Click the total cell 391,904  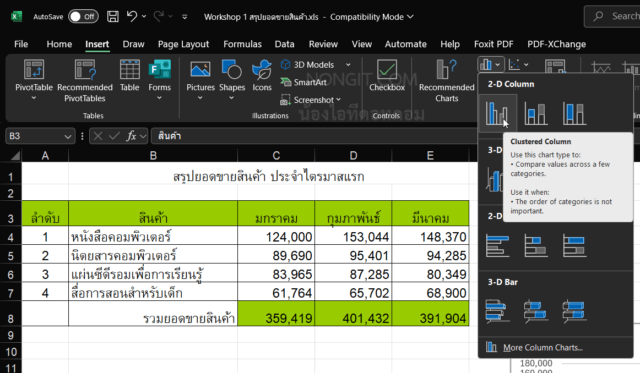pos(430,313)
